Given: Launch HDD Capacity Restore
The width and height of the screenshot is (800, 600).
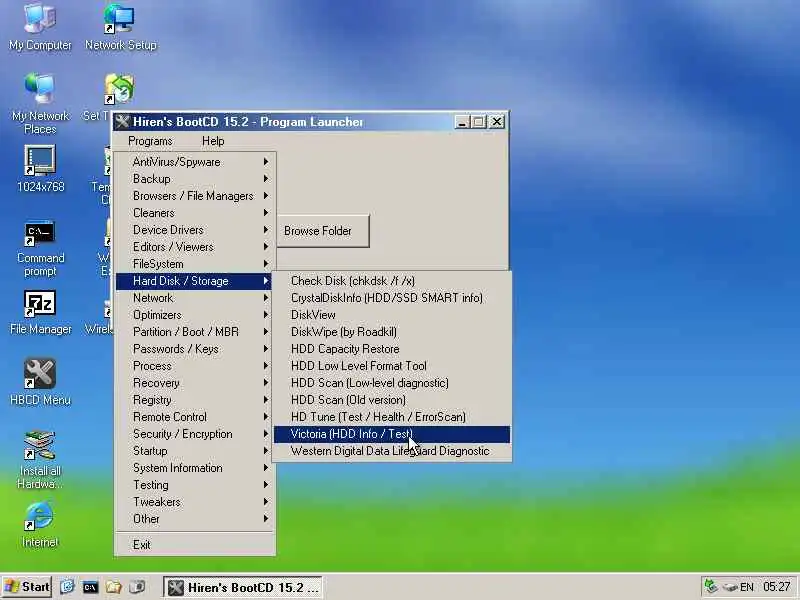Looking at the screenshot, I should [392, 349].
